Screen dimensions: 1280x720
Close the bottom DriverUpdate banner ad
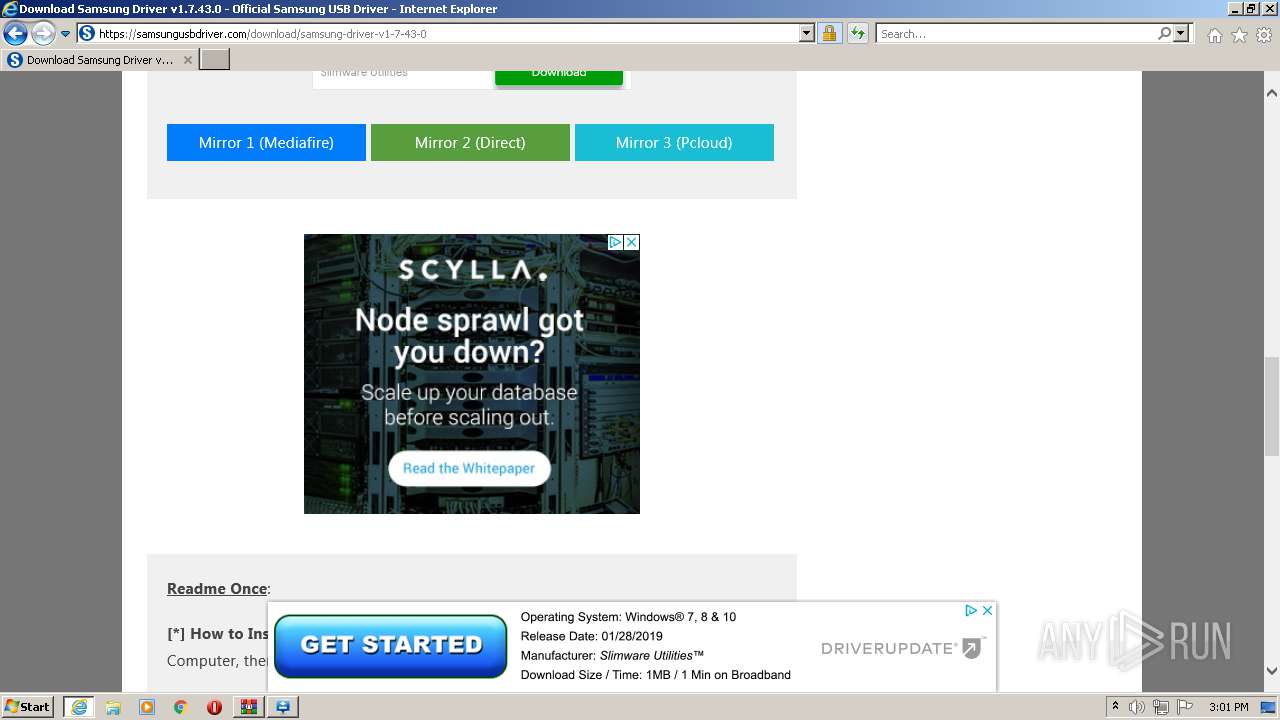[987, 610]
